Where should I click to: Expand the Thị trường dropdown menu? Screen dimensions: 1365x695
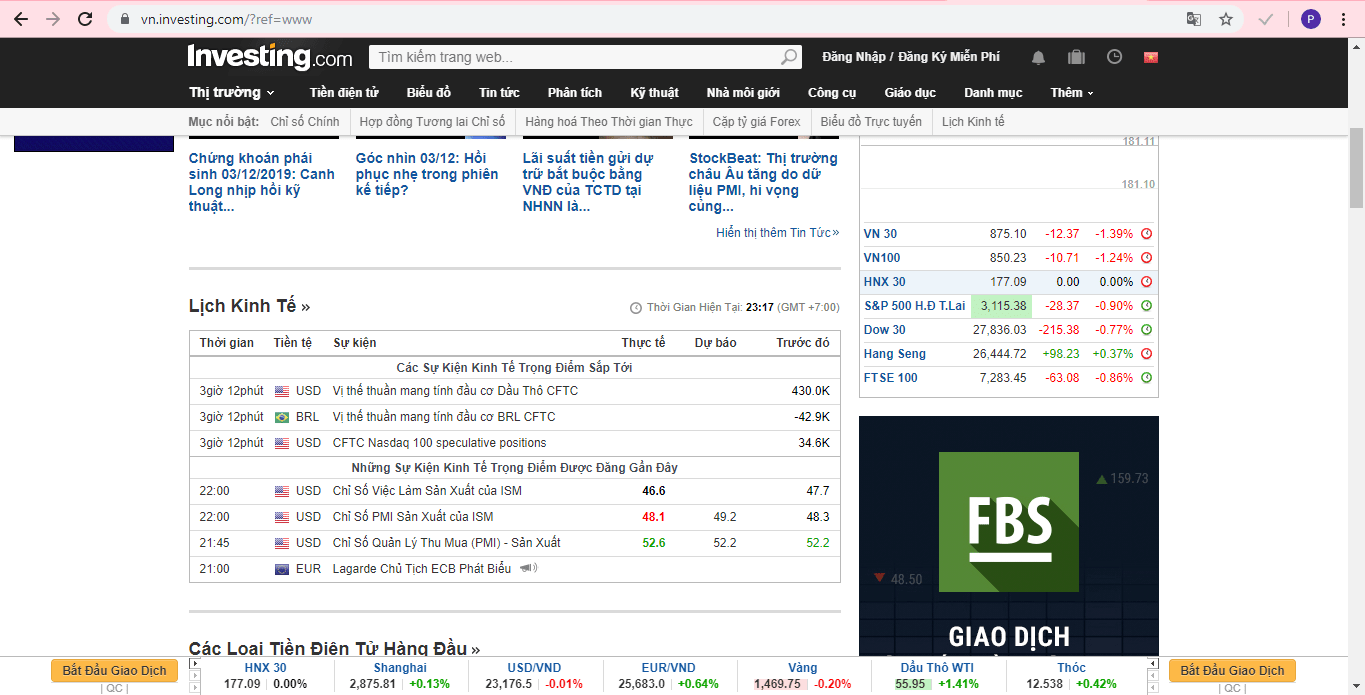click(231, 93)
